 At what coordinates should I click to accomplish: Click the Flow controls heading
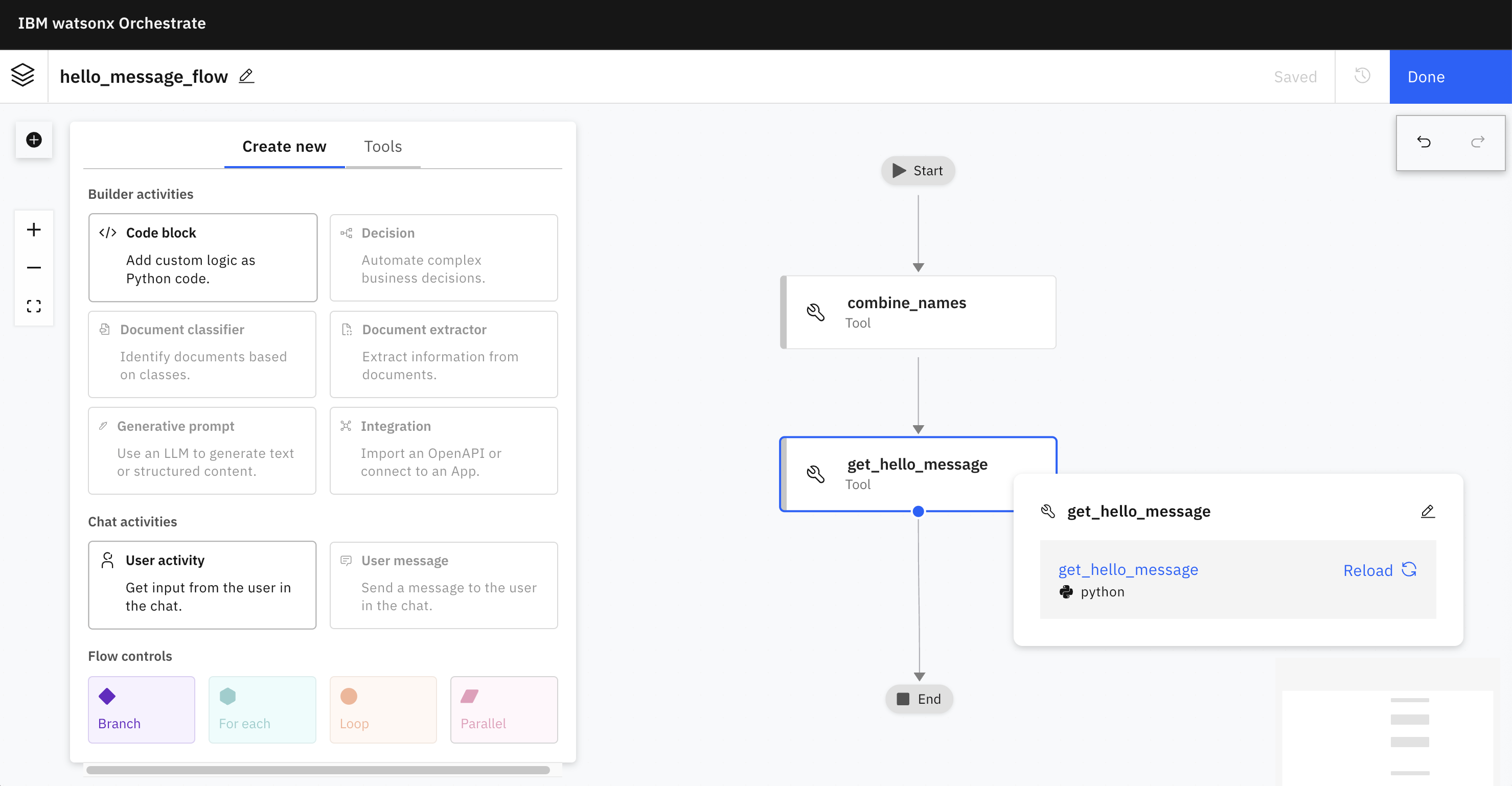click(x=130, y=656)
